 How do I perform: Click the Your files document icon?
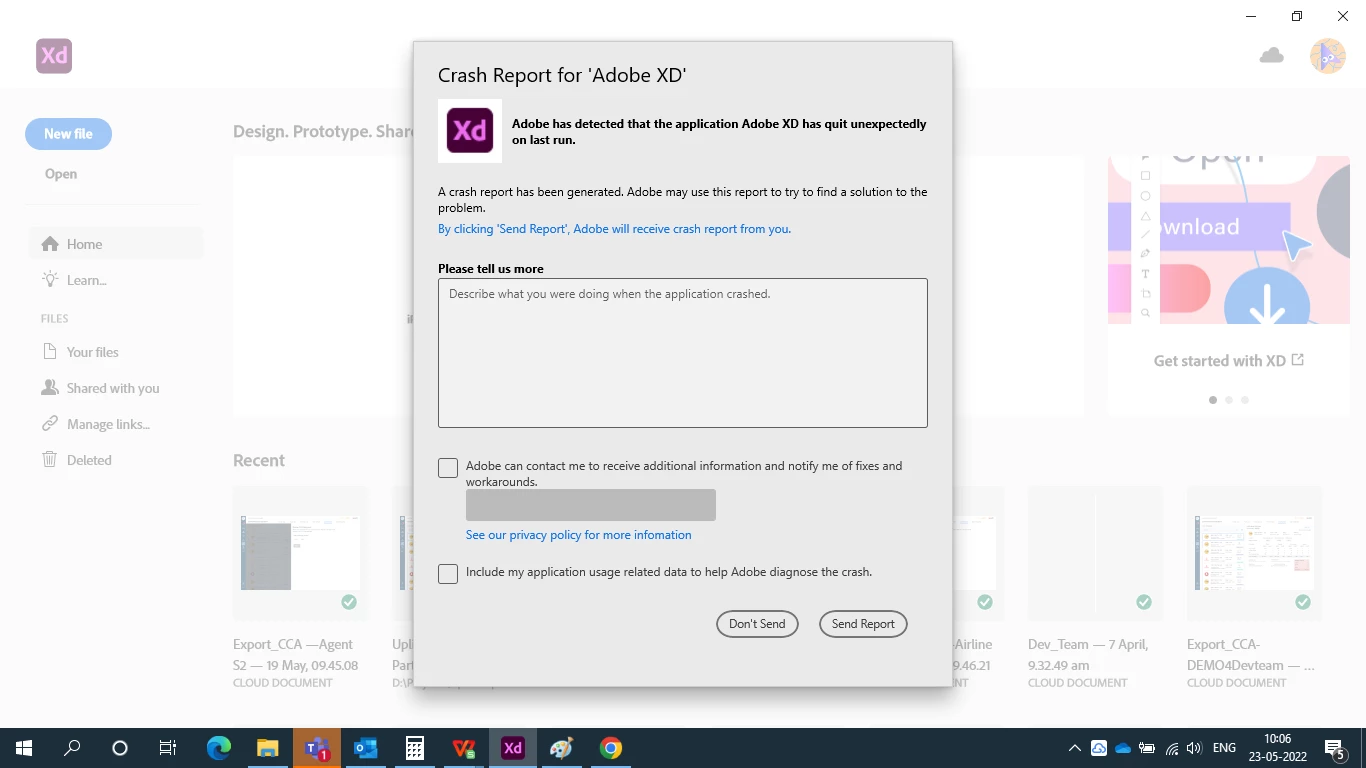(50, 351)
